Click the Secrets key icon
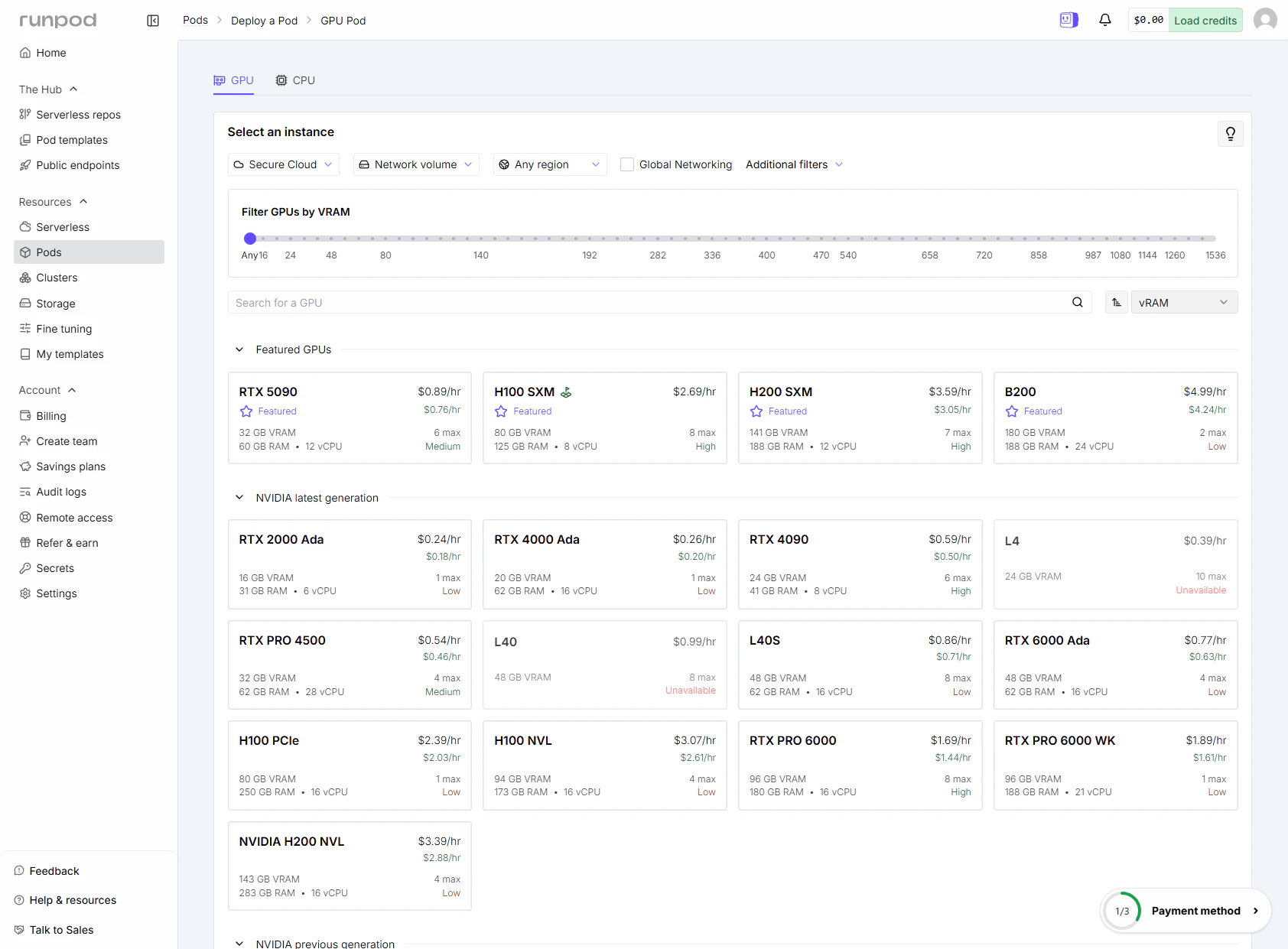 [x=25, y=568]
